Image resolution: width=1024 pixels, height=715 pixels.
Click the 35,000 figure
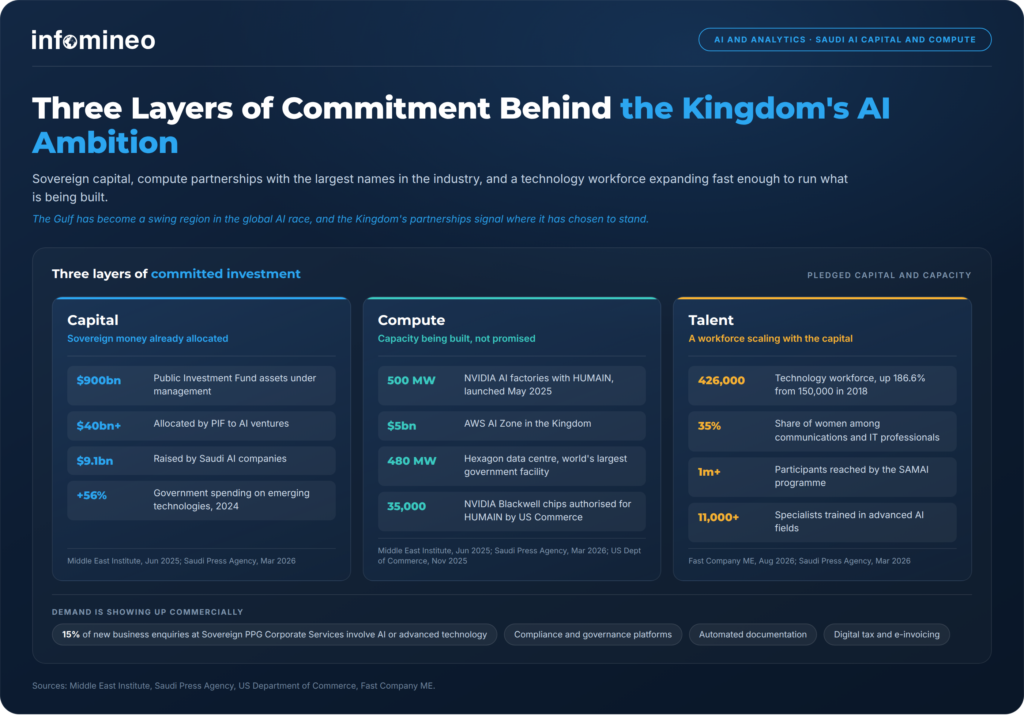point(406,506)
